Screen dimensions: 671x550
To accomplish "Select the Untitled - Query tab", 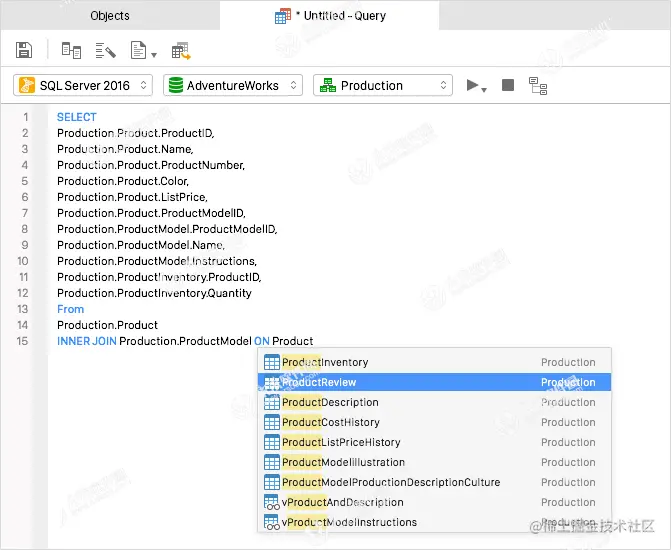I will 330,15.
